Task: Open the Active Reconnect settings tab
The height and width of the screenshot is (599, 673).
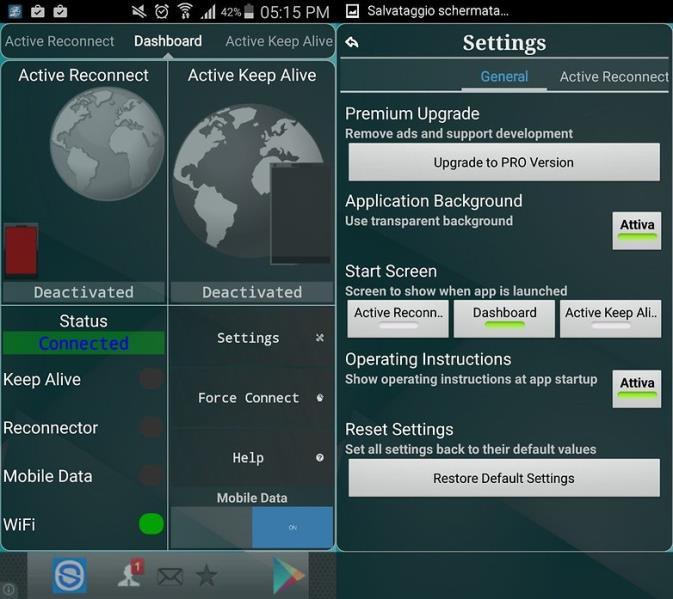Action: 614,76
